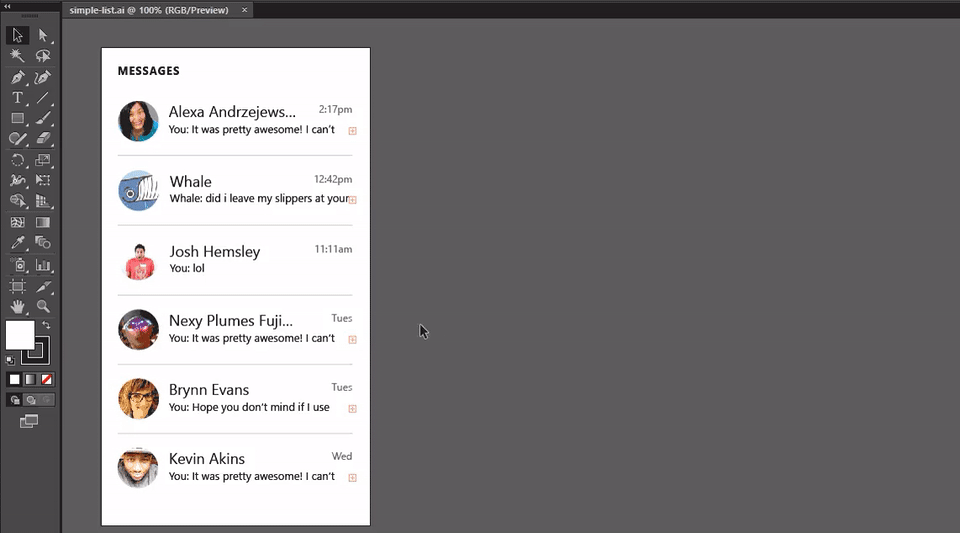This screenshot has height=533, width=960.
Task: Select the Rectangle tool
Action: 18,119
